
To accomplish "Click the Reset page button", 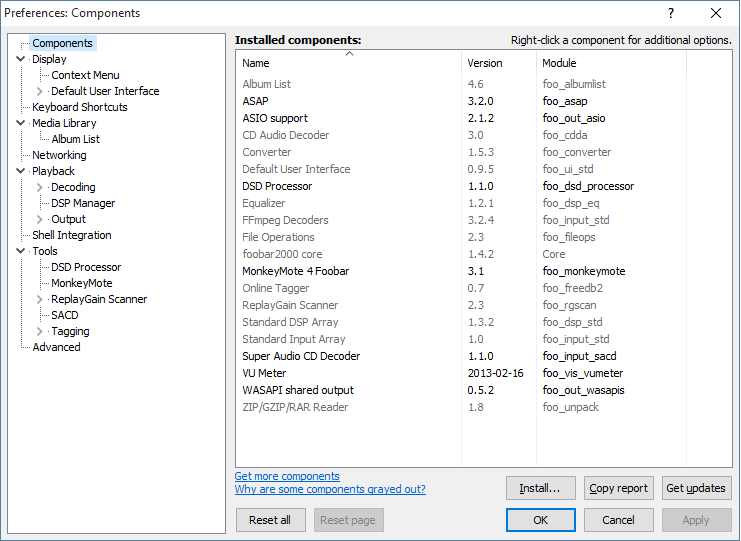I will [349, 520].
